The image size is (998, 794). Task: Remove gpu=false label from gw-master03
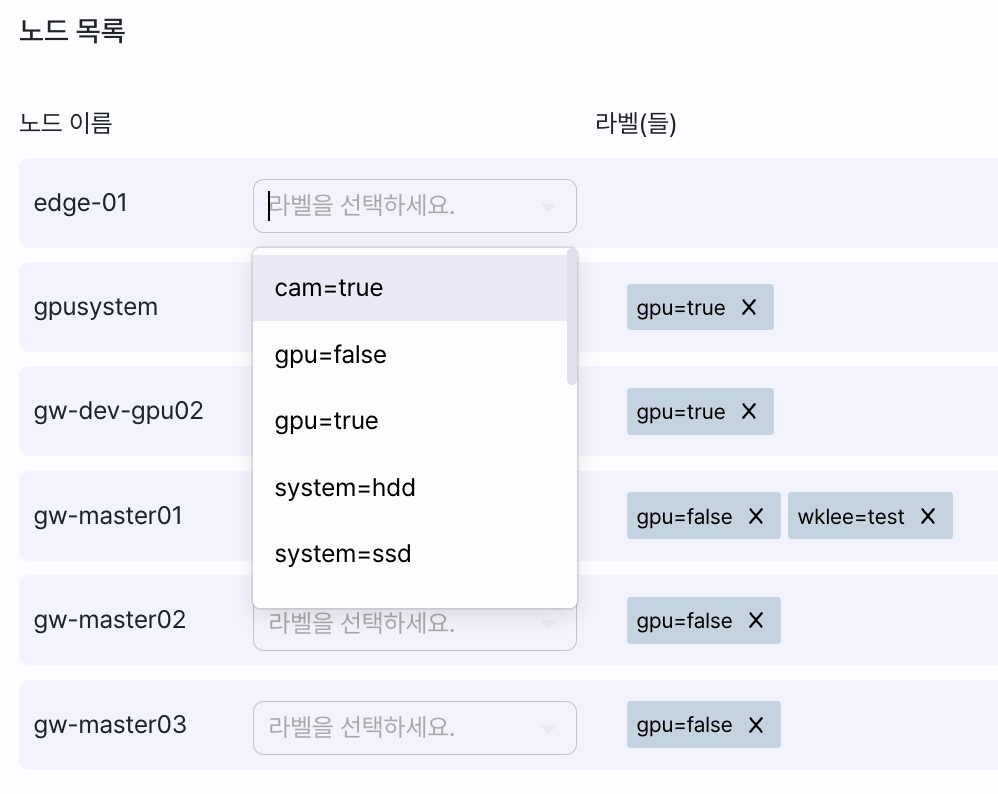[x=756, y=725]
